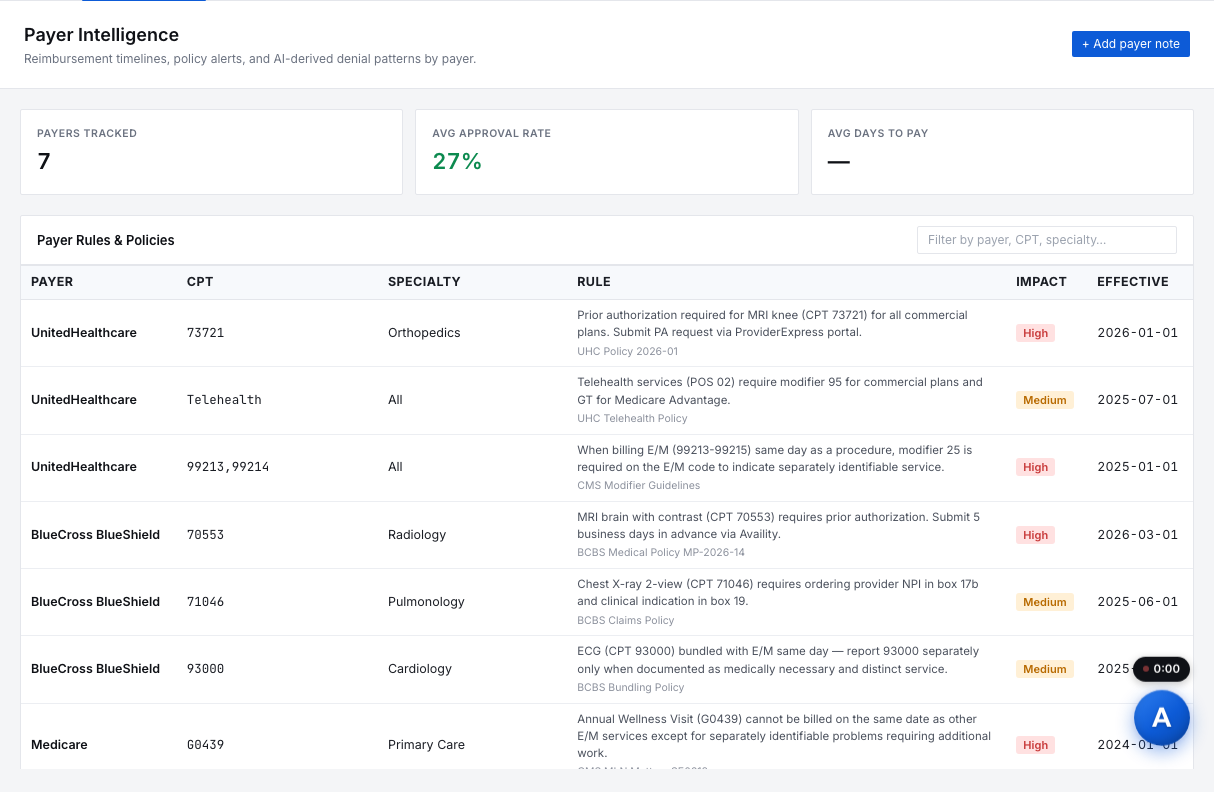Open the round blue A assistant button
The height and width of the screenshot is (792, 1214).
coord(1161,717)
